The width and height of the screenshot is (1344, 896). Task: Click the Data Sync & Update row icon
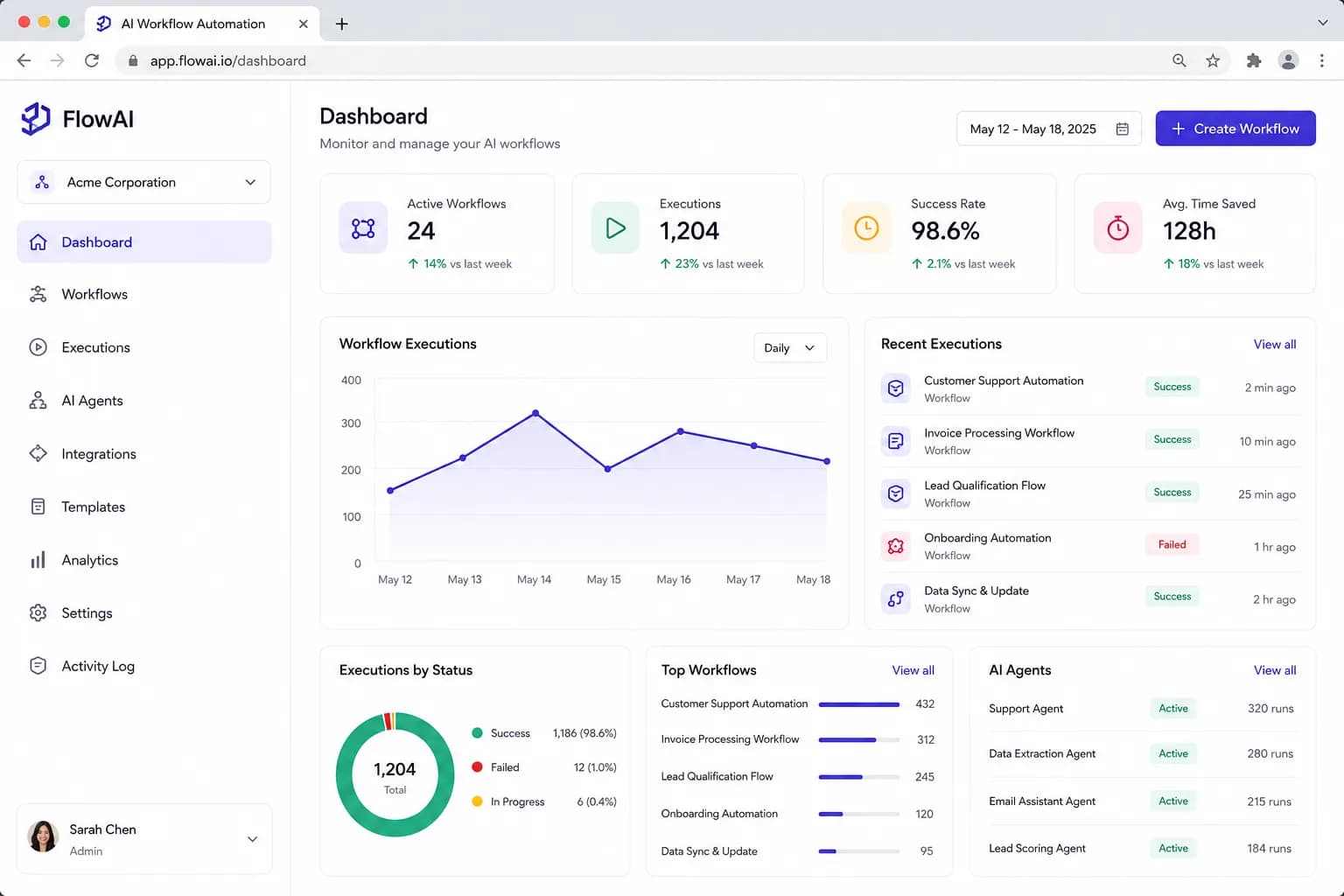coord(896,598)
